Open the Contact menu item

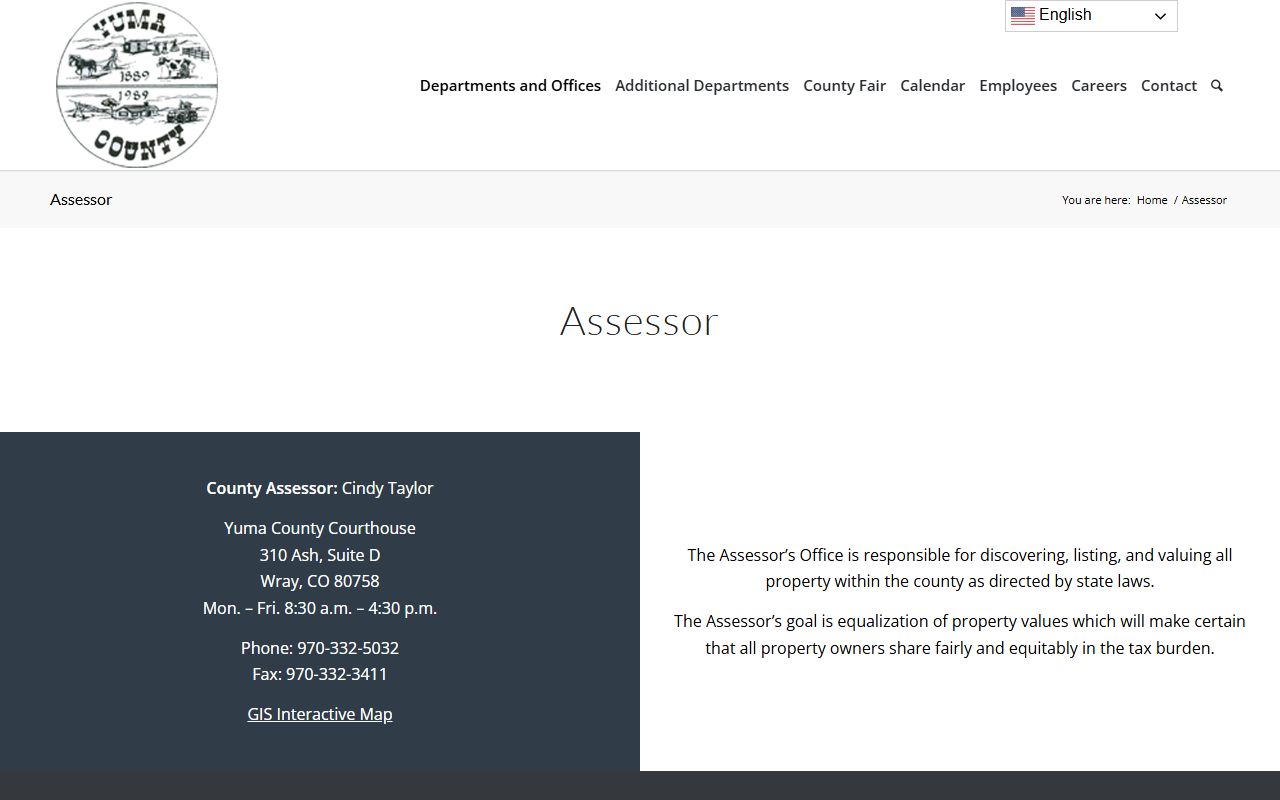pos(1169,86)
